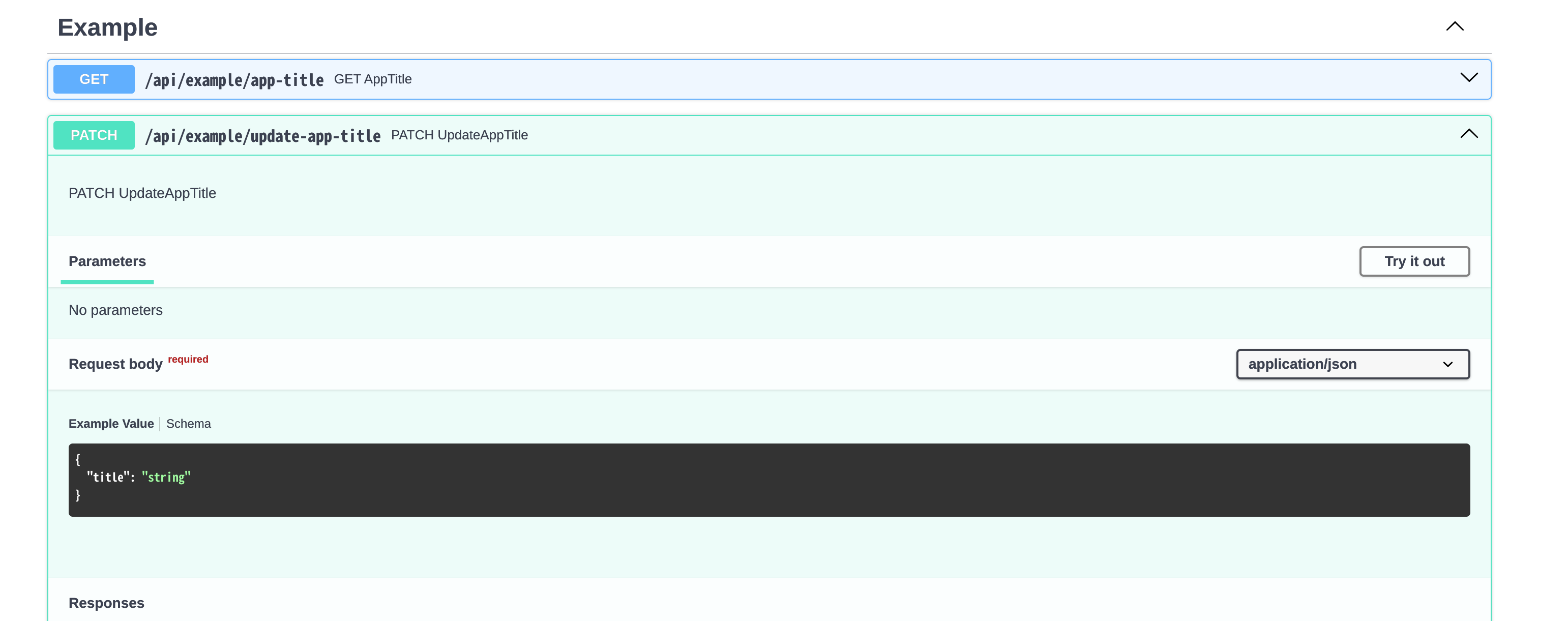Click the /api/example/app-title path
Viewport: 1568px width, 621px height.
coord(234,80)
